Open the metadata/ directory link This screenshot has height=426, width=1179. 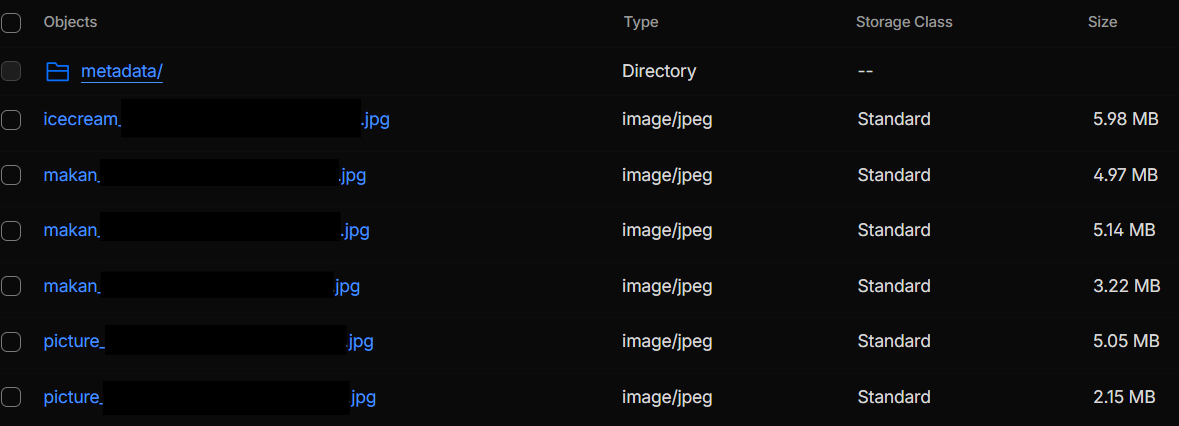click(x=121, y=72)
